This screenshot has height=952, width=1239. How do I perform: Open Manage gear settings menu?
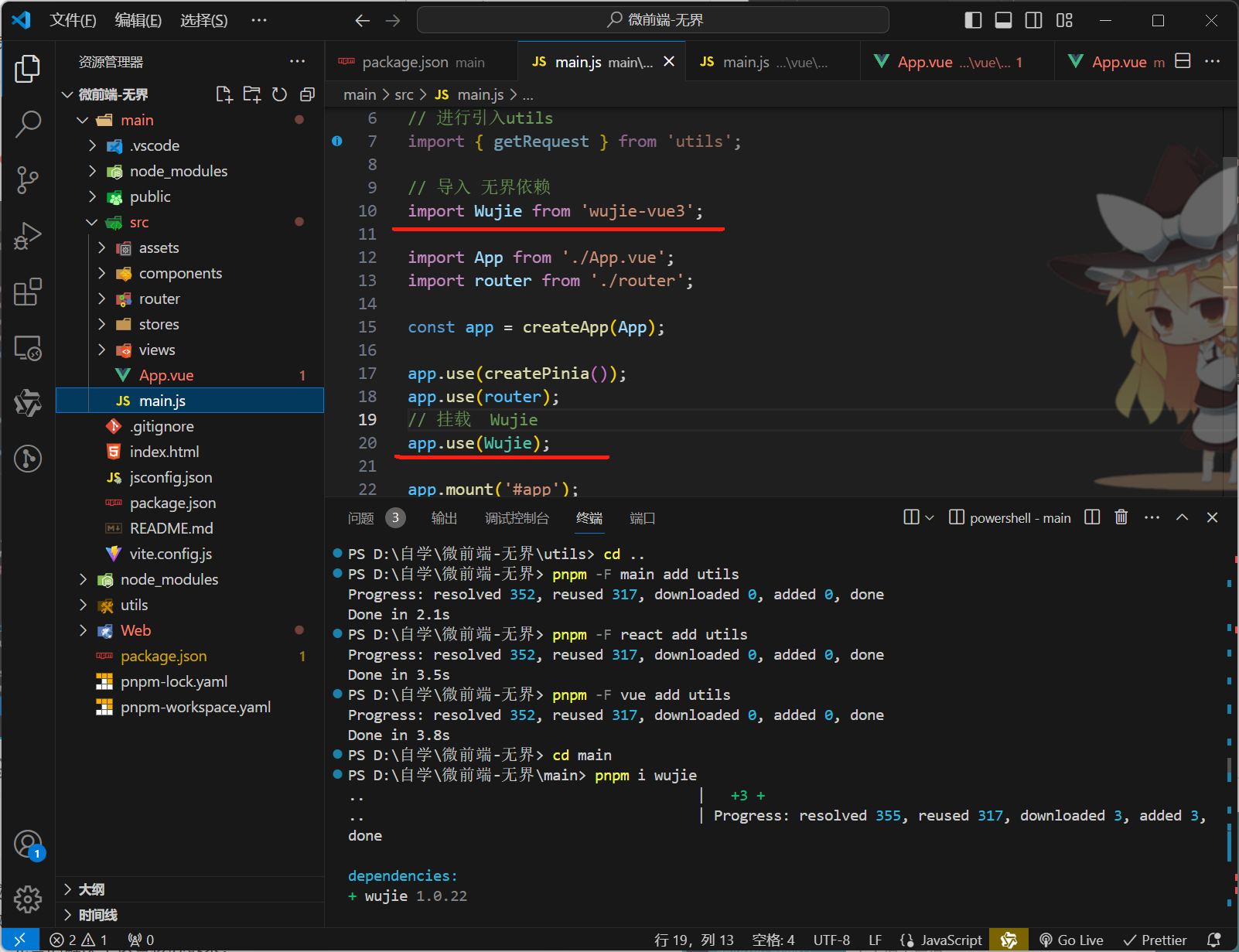pyautogui.click(x=28, y=899)
